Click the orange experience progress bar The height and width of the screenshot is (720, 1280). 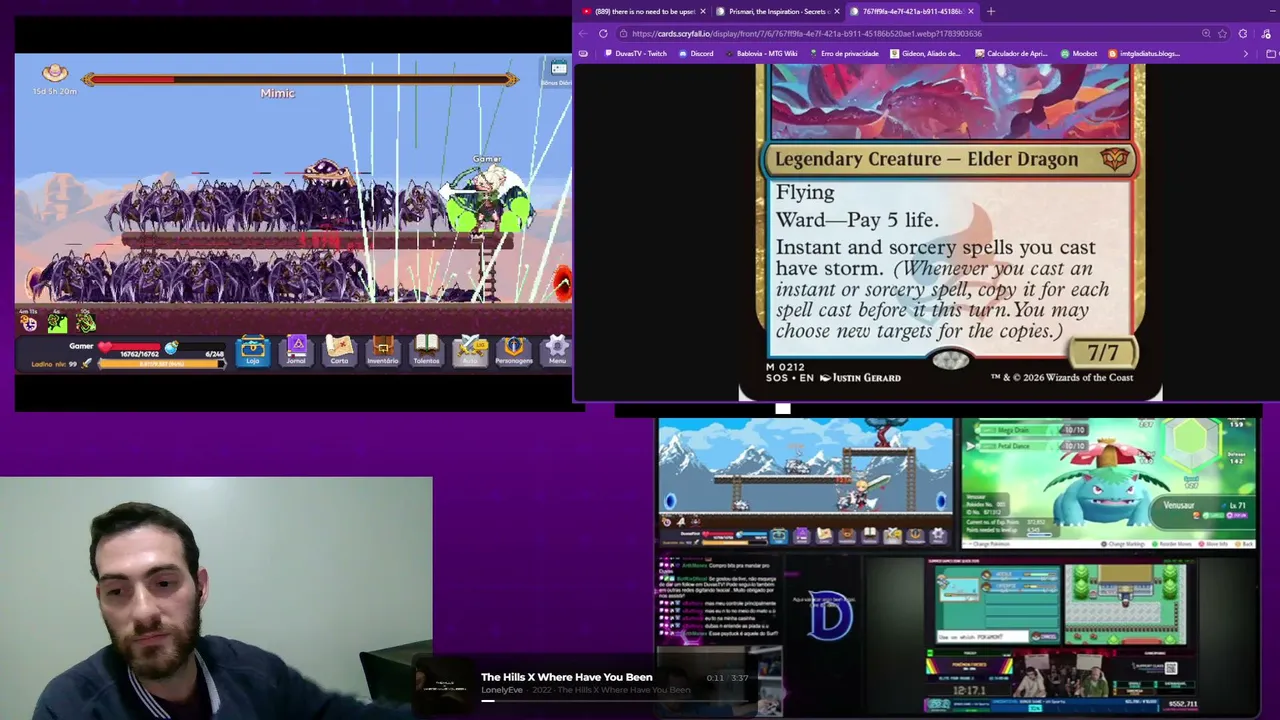(161, 364)
